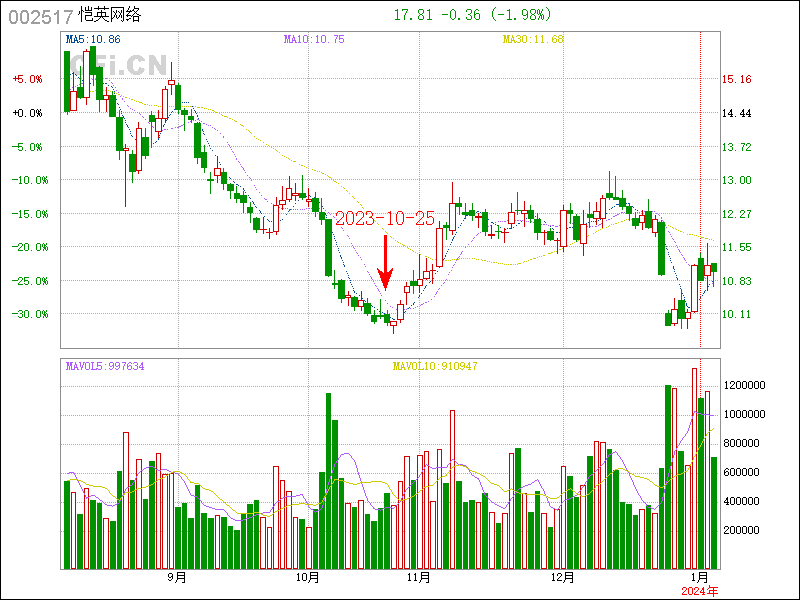Jump to 11月 on time axis
Image resolution: width=800 pixels, height=600 pixels.
click(419, 577)
